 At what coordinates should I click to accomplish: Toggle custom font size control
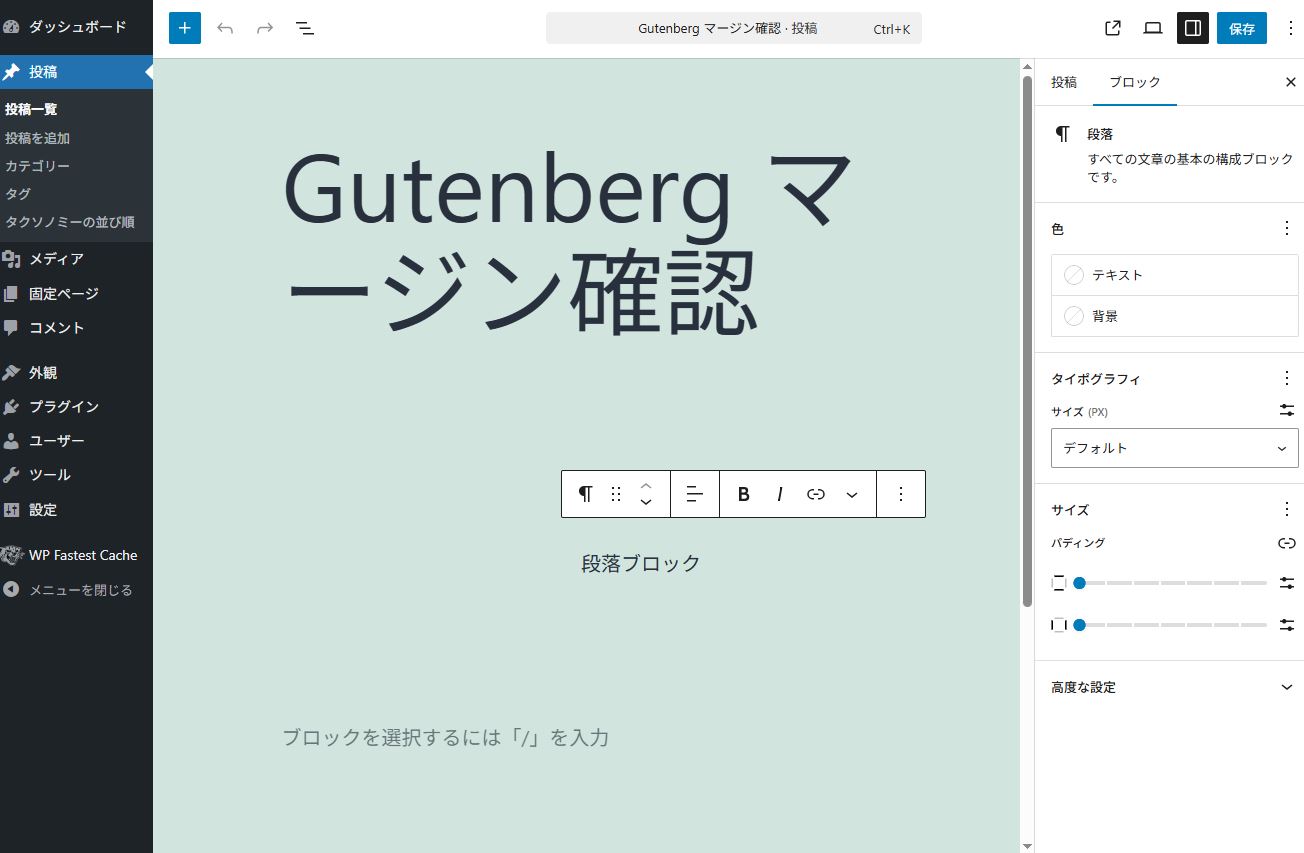pos(1286,410)
